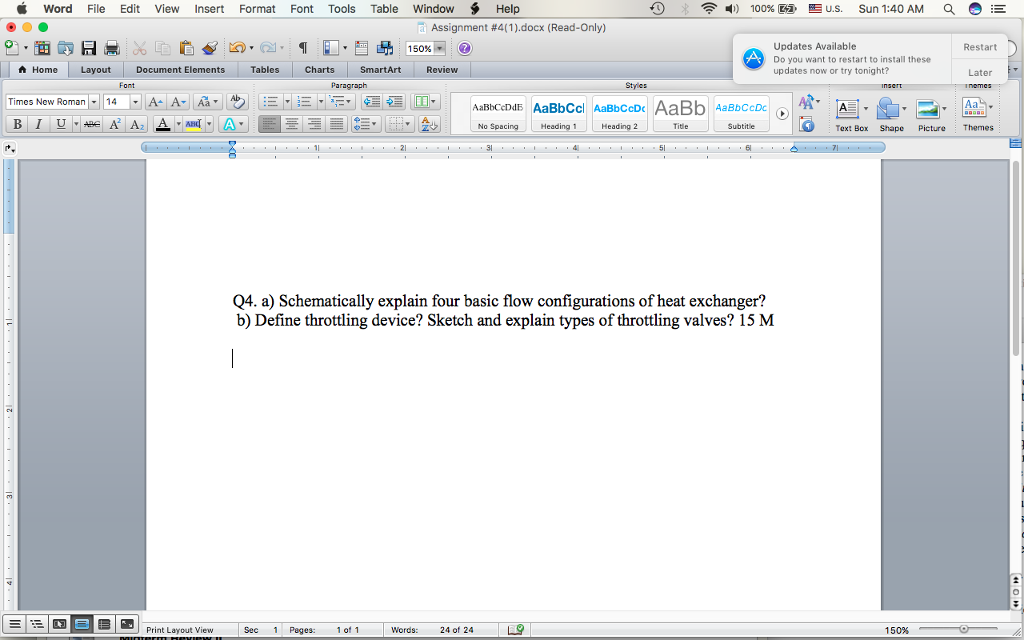Click the Save icon in the toolbar
Image resolution: width=1024 pixels, height=640 pixels.
pos(88,47)
